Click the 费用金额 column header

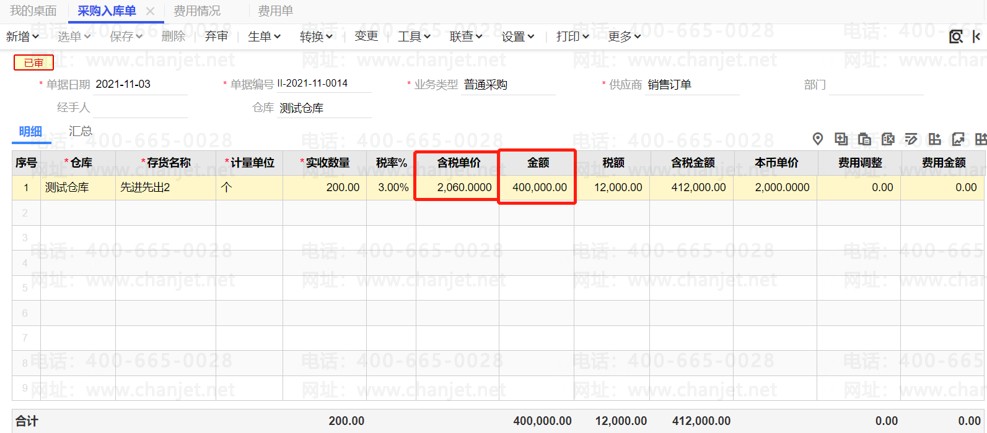944,163
